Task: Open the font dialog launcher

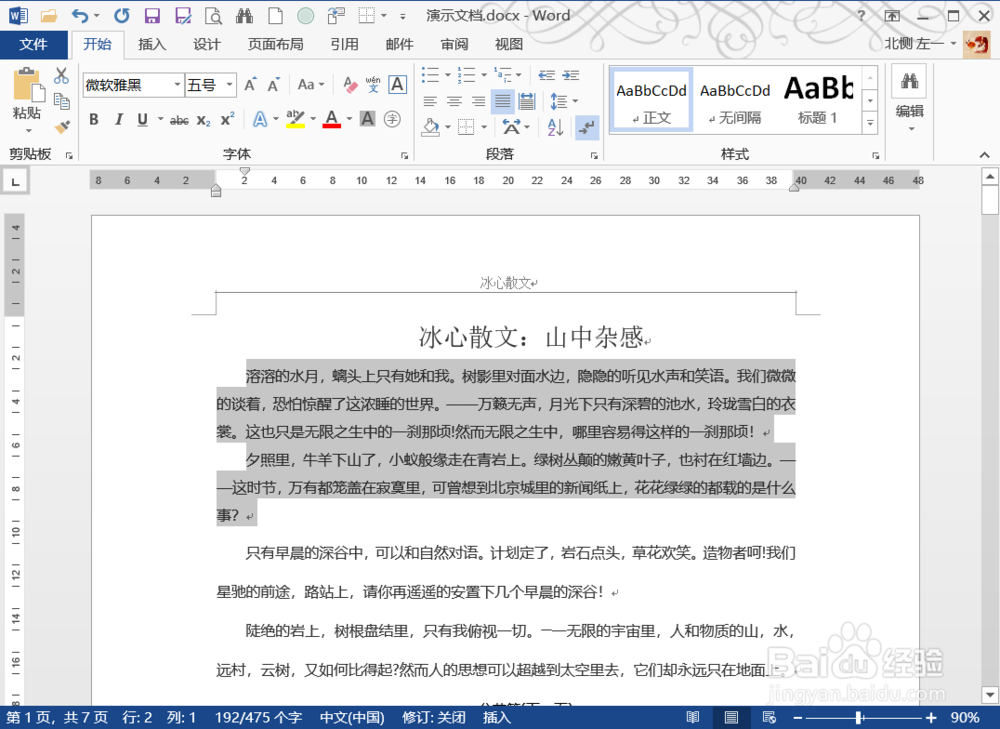Action: (404, 155)
